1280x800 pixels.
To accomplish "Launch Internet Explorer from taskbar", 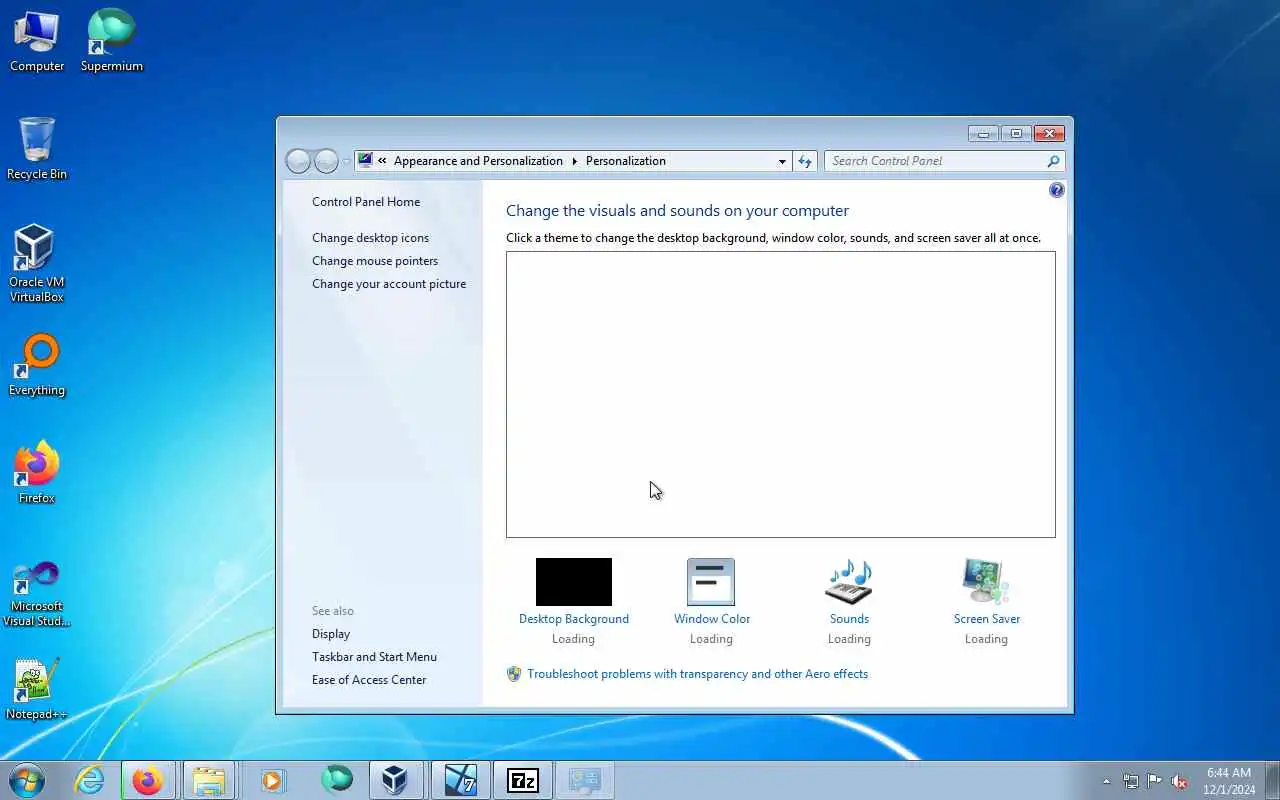I will point(90,780).
